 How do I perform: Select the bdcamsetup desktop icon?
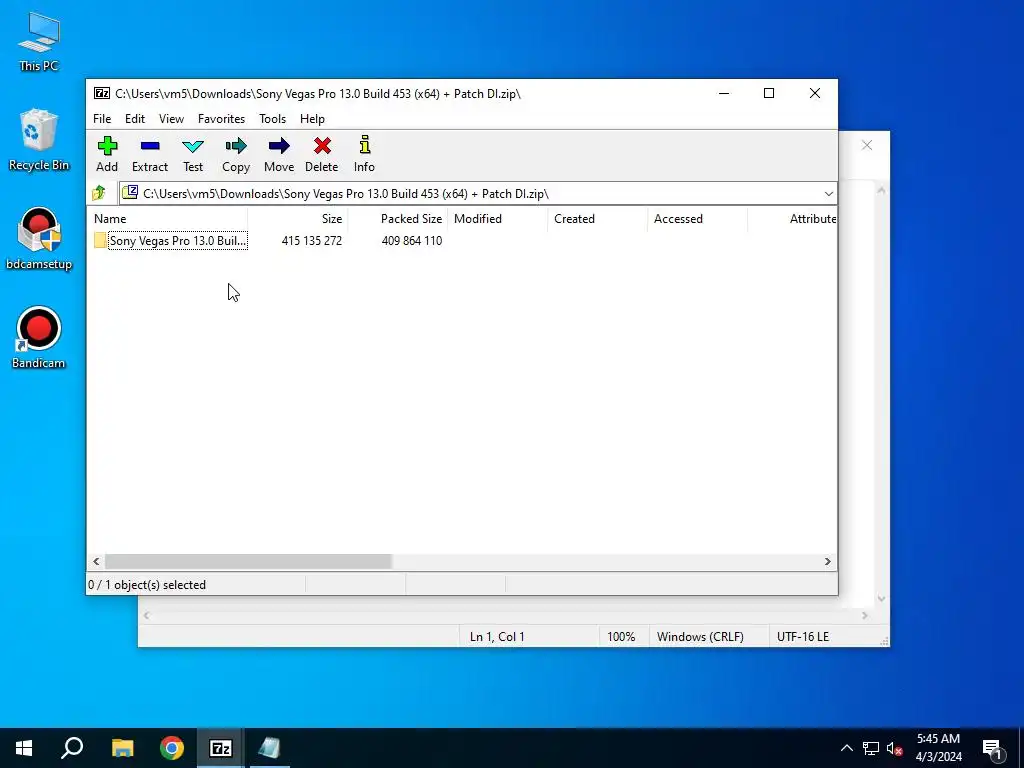[x=39, y=239]
